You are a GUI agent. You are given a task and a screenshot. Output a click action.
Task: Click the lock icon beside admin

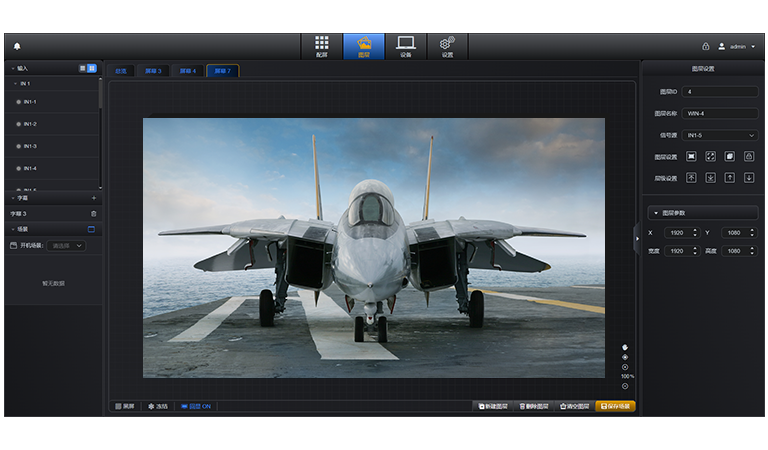[x=705, y=46]
